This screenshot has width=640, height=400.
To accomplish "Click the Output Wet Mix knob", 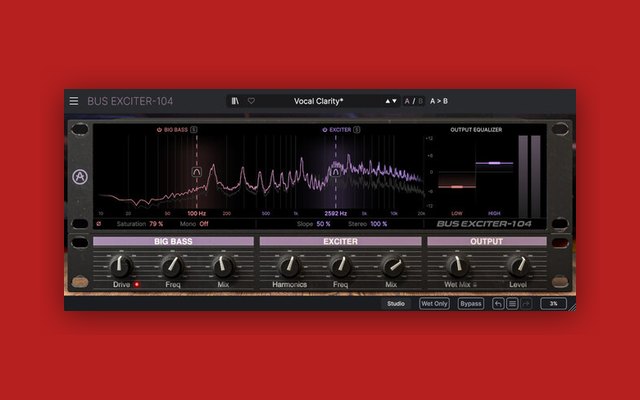I will click(x=457, y=266).
